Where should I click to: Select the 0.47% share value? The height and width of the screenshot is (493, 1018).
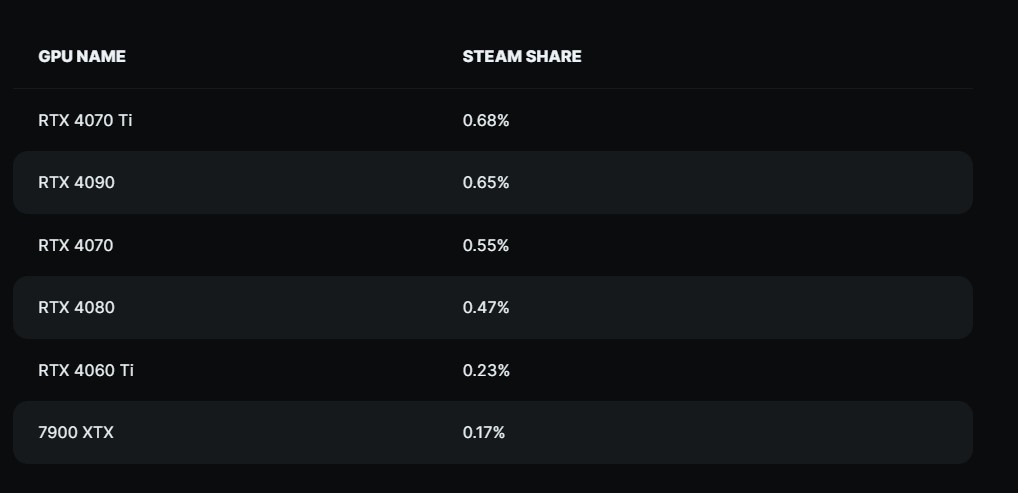[486, 308]
